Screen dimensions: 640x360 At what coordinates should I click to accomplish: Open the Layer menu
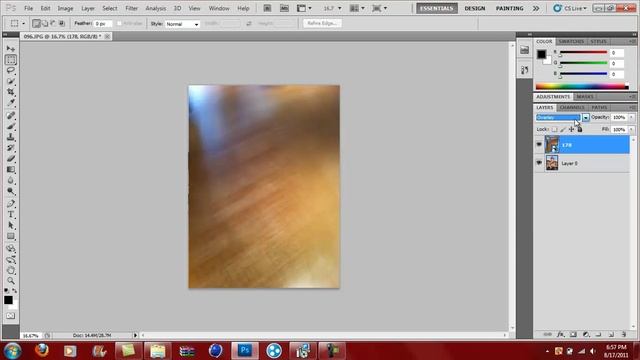(x=88, y=8)
